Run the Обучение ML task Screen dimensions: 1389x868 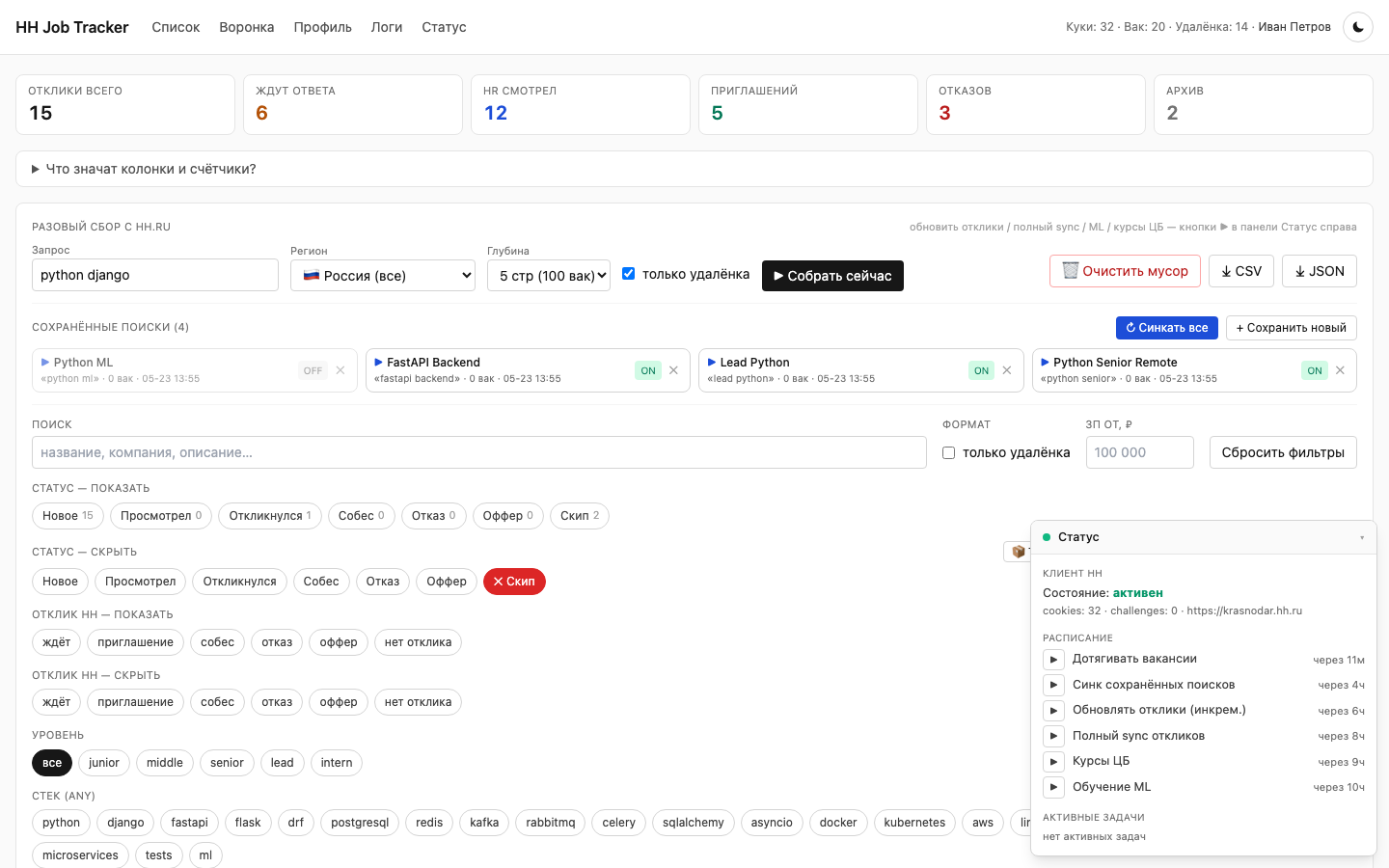point(1053,787)
